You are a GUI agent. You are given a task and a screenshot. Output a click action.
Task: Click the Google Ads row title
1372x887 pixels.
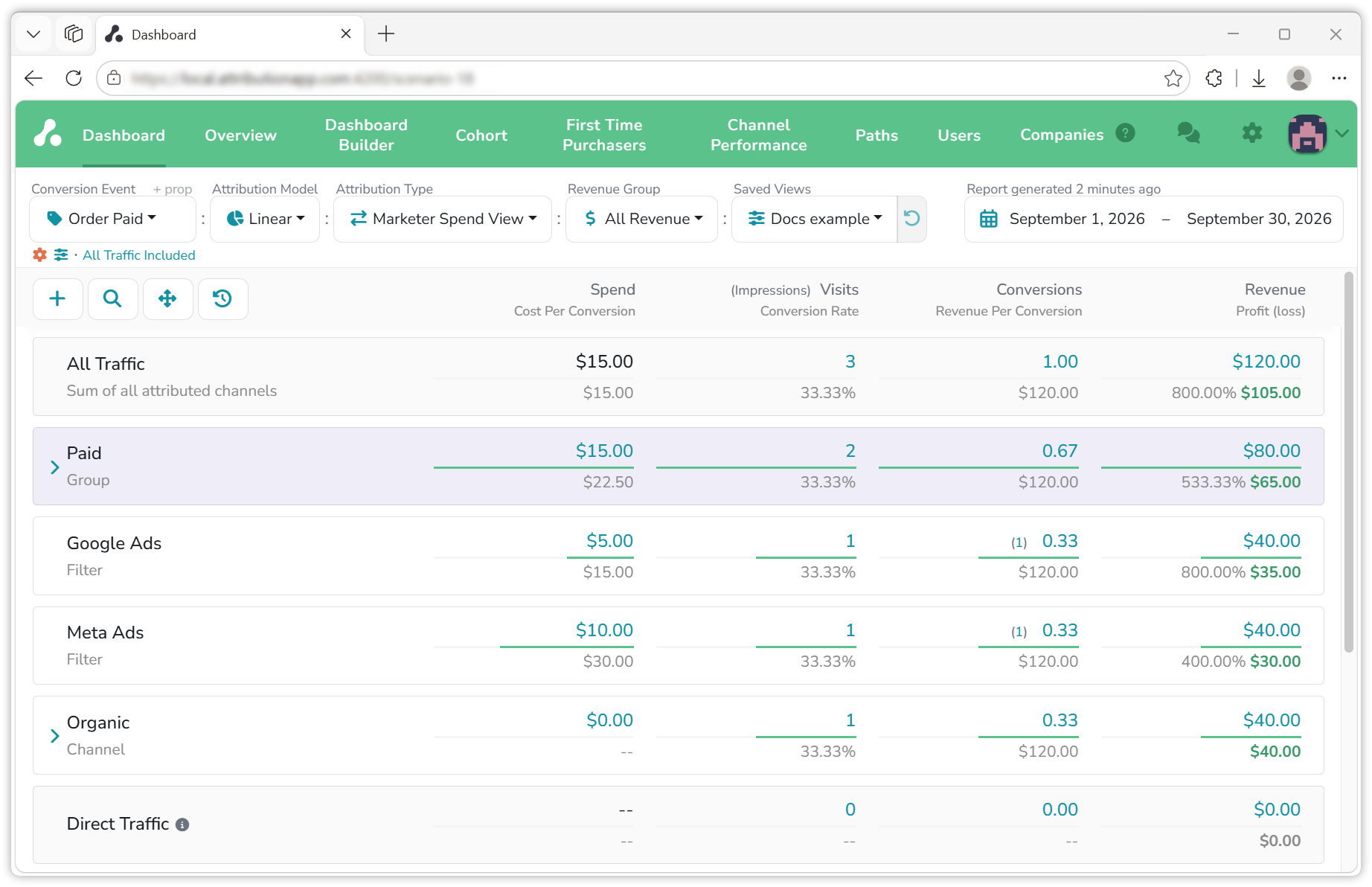click(114, 543)
